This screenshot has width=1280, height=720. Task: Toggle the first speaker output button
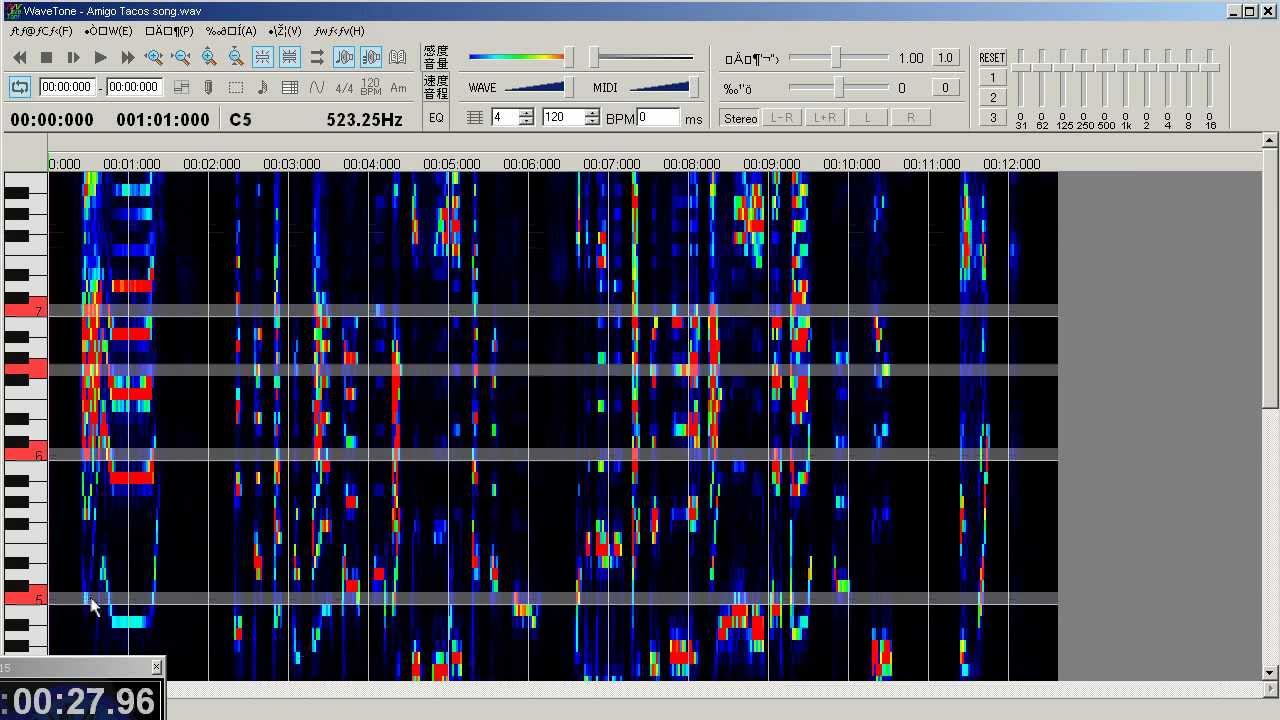(x=343, y=57)
